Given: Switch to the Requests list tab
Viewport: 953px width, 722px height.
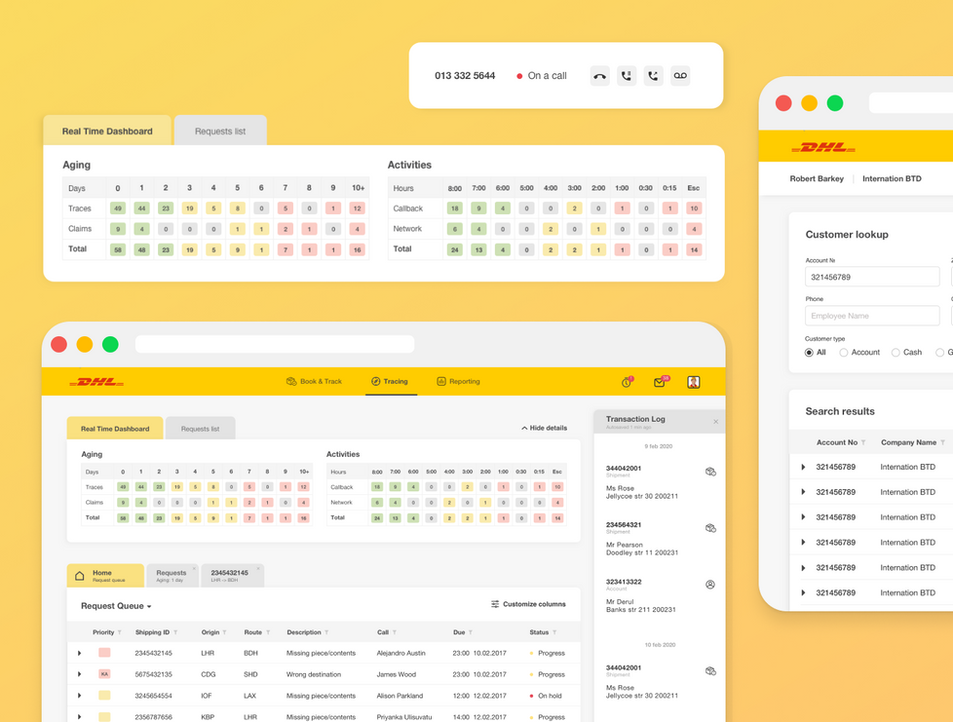Looking at the screenshot, I should pyautogui.click(x=200, y=427).
